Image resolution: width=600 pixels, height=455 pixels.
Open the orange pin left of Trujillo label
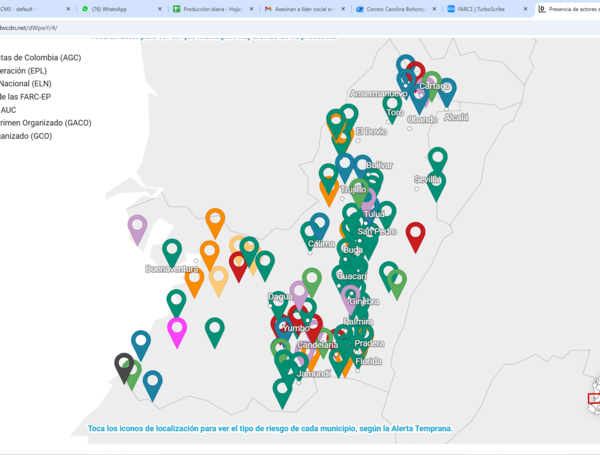click(329, 196)
